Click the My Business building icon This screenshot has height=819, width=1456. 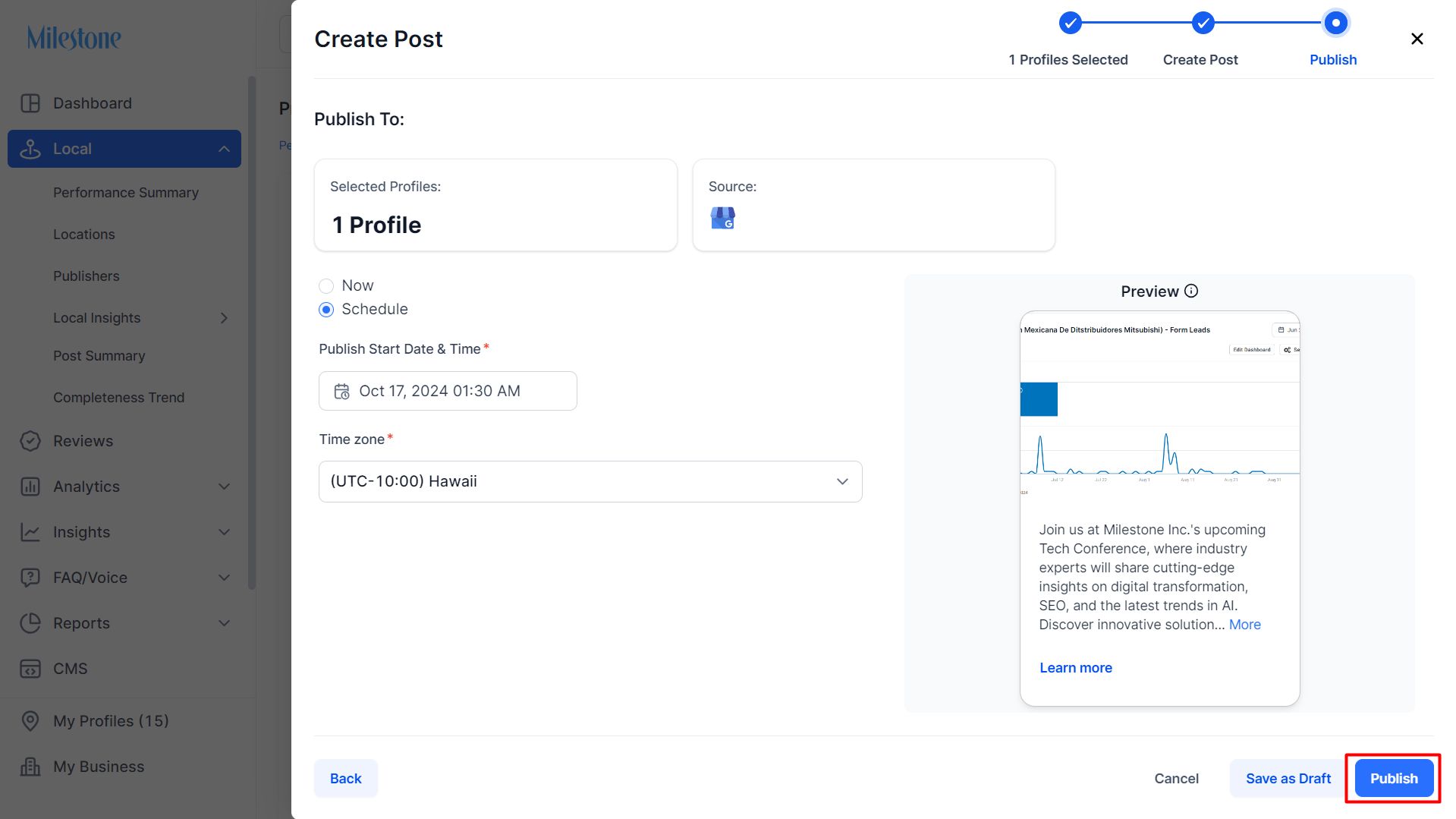(x=30, y=767)
